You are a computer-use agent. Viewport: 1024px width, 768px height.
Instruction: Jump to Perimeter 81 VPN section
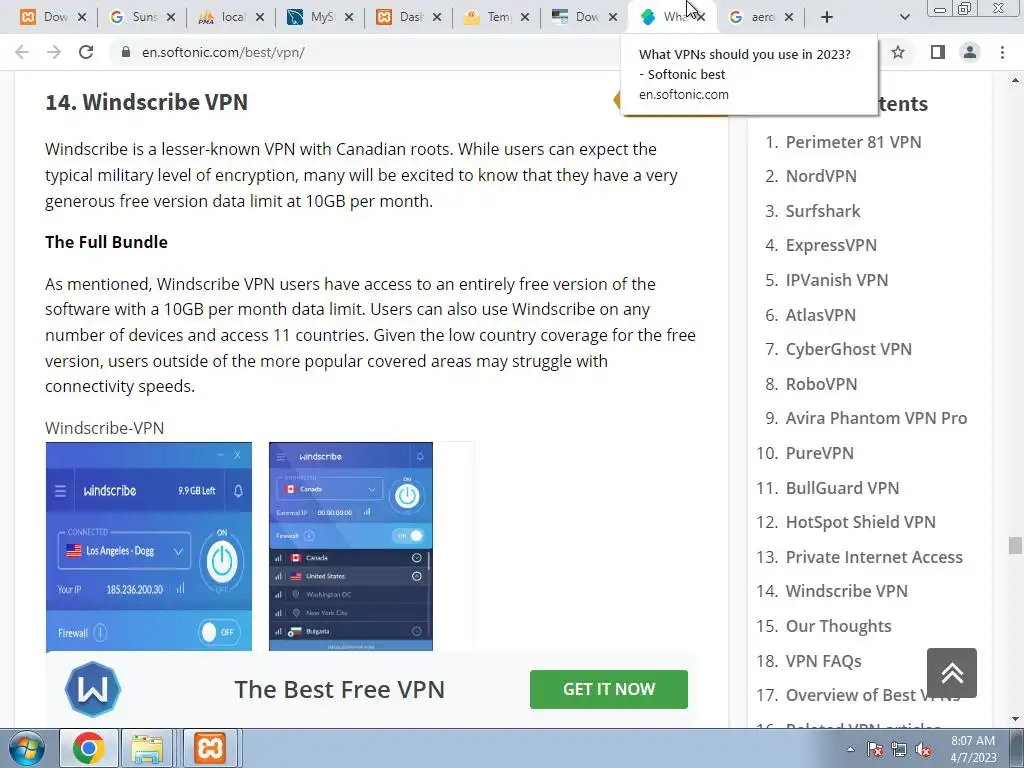click(853, 142)
